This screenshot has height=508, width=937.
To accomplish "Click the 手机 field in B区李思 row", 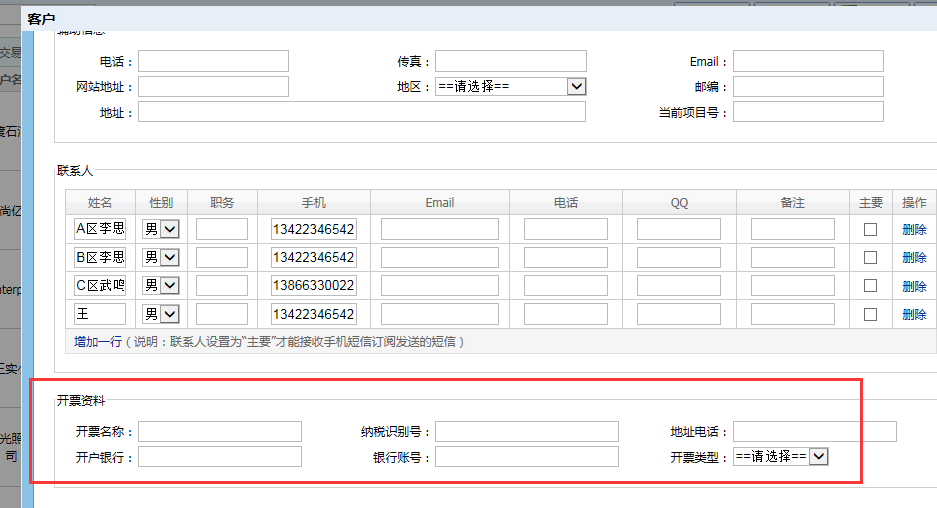I will 313,257.
